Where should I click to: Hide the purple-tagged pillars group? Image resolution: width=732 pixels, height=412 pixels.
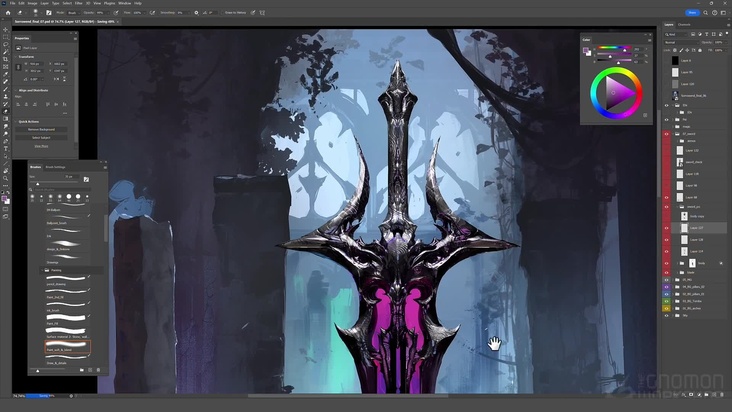pos(666,287)
